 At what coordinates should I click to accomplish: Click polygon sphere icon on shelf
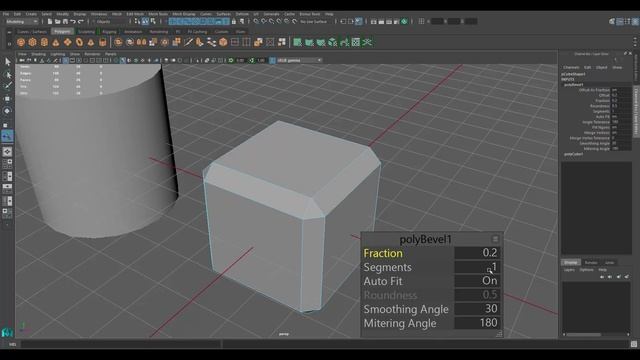21,42
